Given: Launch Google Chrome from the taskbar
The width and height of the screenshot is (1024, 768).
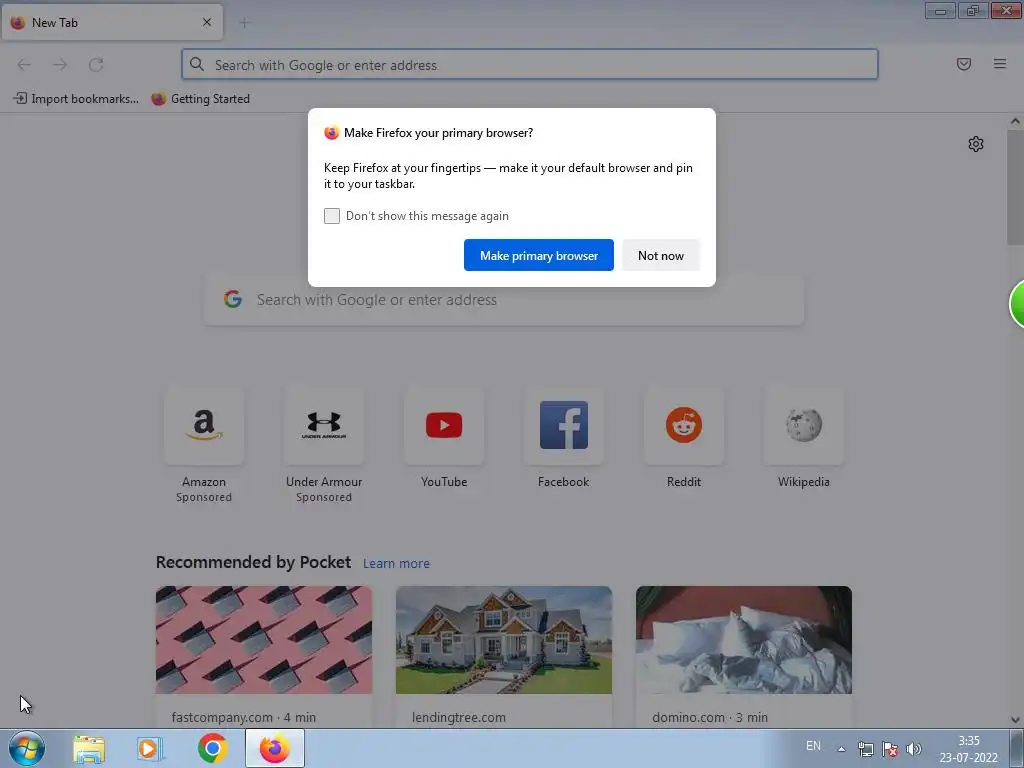Looking at the screenshot, I should (x=212, y=748).
